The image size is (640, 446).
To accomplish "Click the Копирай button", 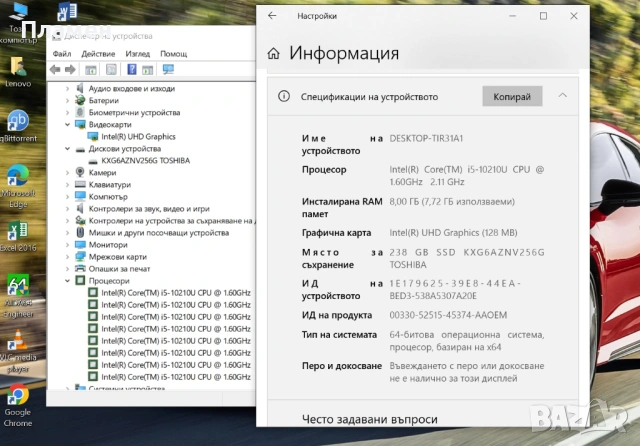I will tap(512, 96).
